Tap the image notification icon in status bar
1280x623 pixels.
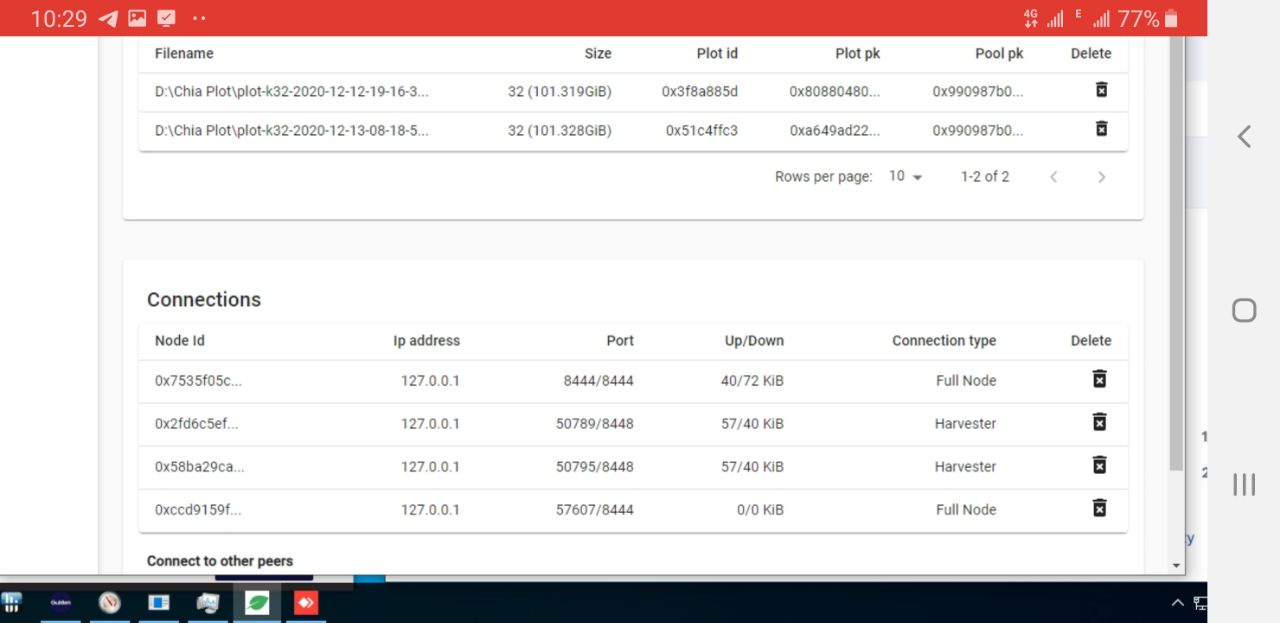tap(137, 18)
